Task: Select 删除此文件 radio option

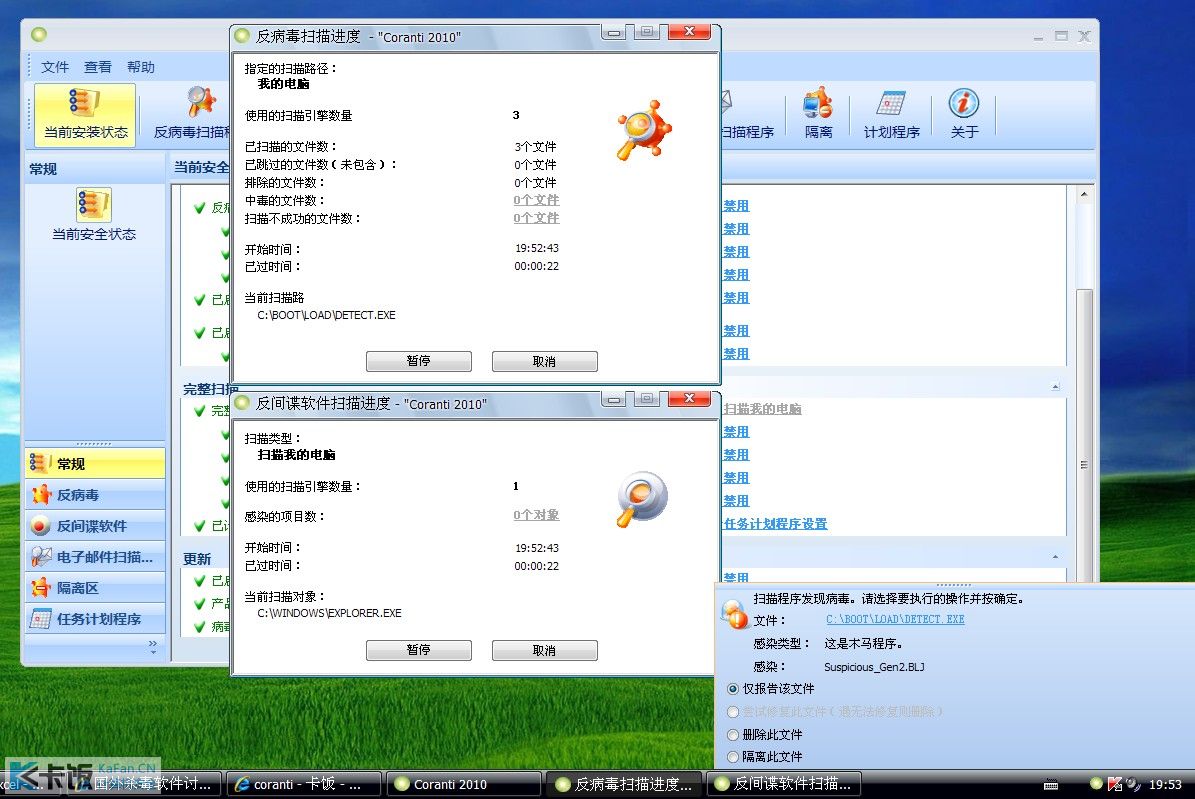Action: coord(733,735)
